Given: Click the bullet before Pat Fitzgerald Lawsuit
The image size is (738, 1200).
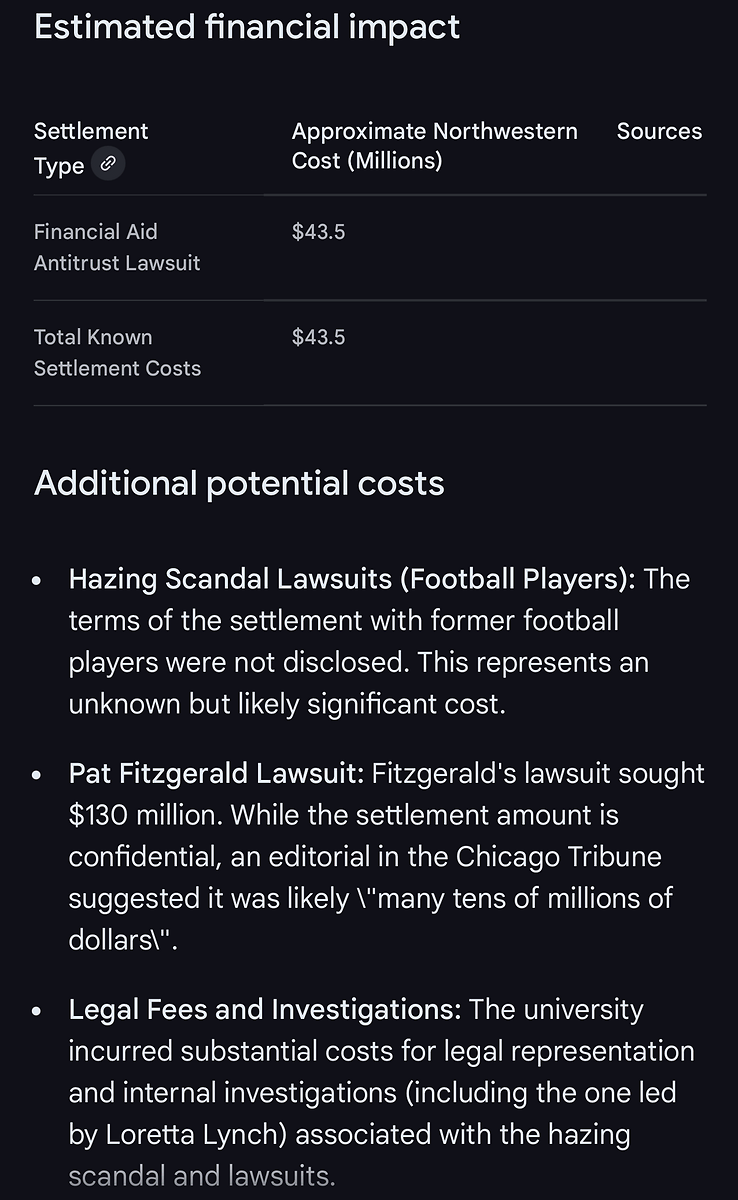Looking at the screenshot, I should tap(38, 774).
